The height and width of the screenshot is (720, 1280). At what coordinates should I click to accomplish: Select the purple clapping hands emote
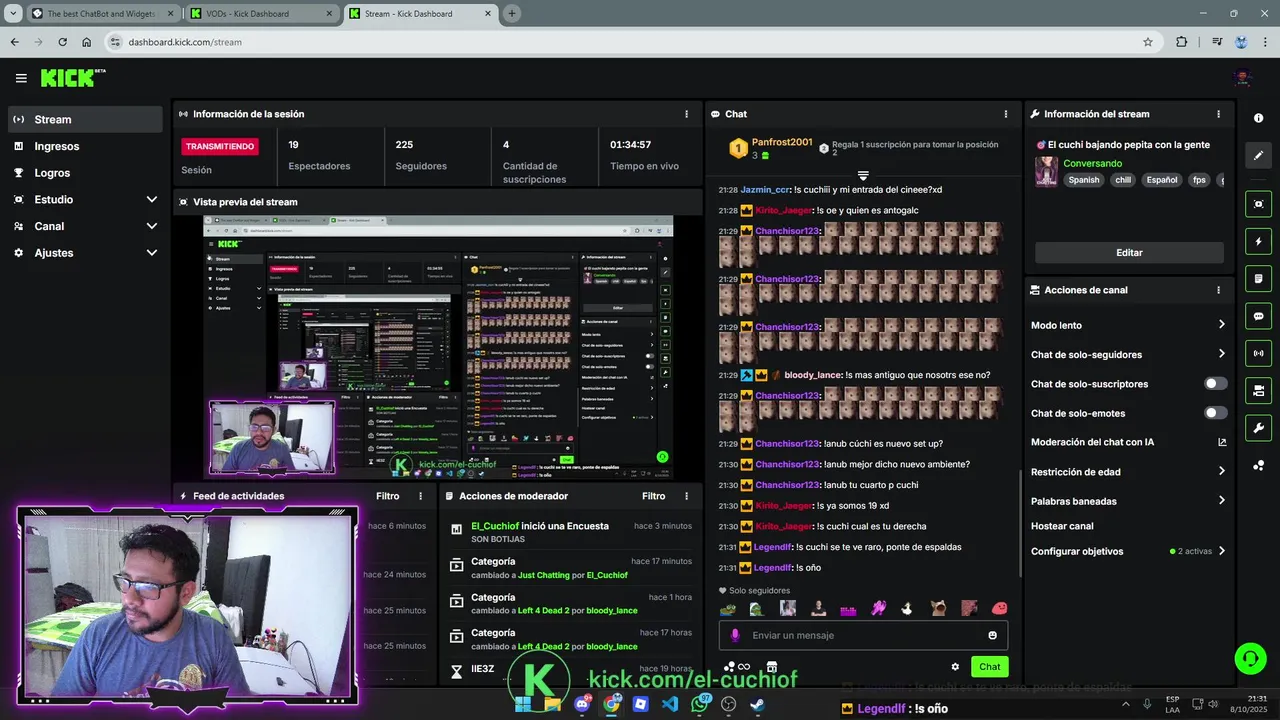pyautogui.click(x=878, y=608)
